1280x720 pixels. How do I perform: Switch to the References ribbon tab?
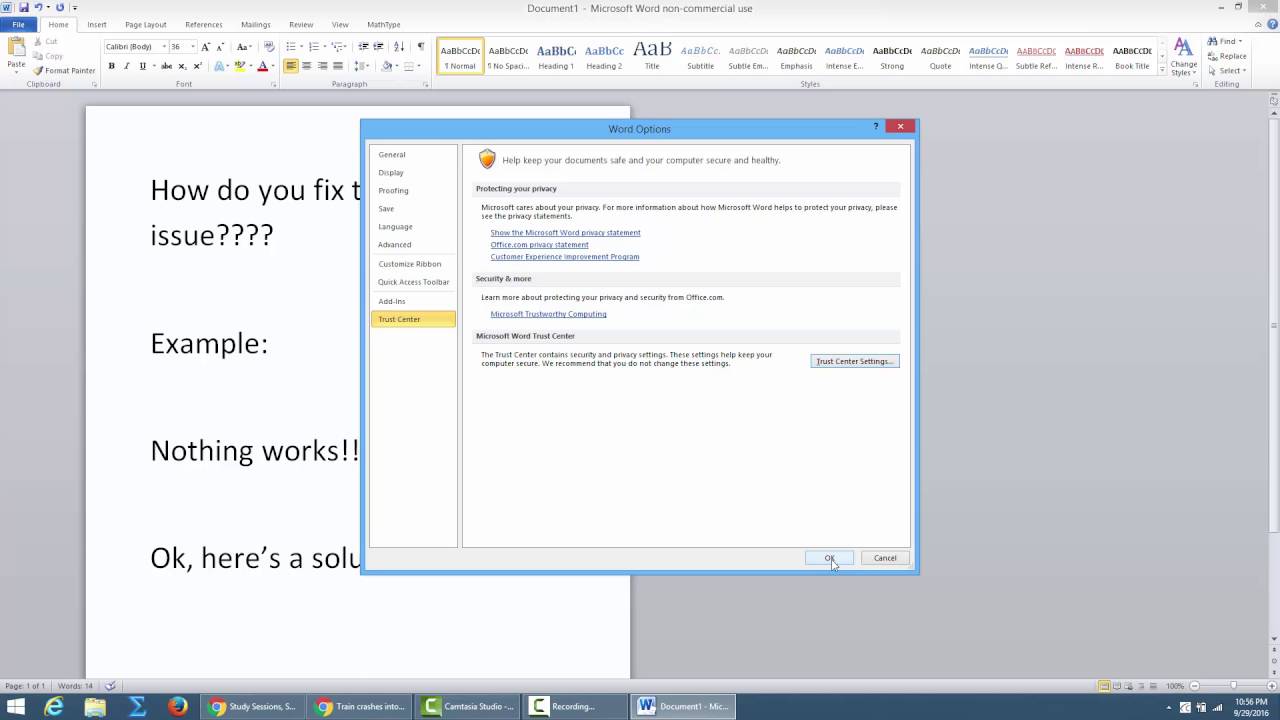pyautogui.click(x=204, y=24)
